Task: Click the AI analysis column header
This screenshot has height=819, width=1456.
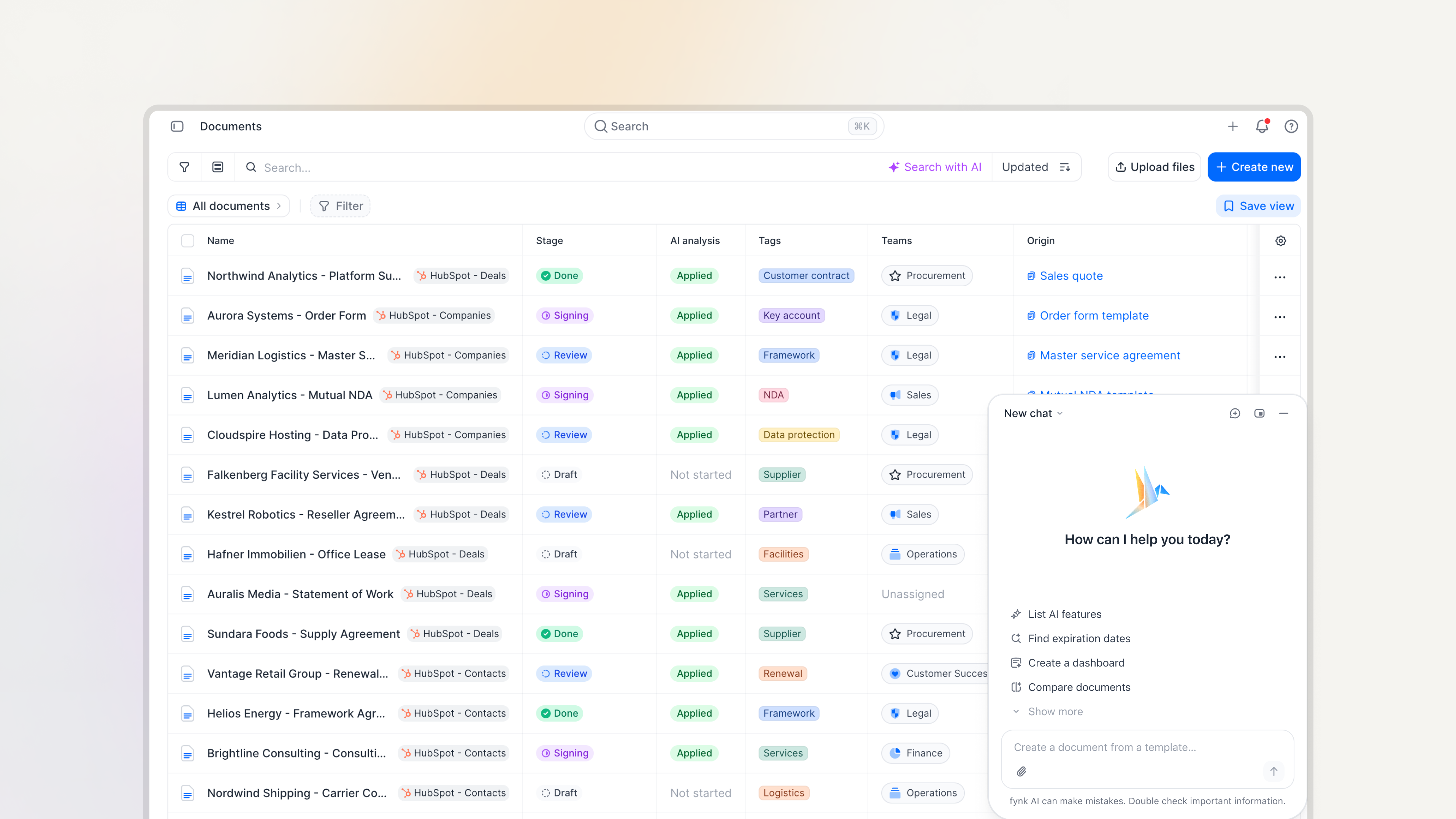Action: coord(695,241)
